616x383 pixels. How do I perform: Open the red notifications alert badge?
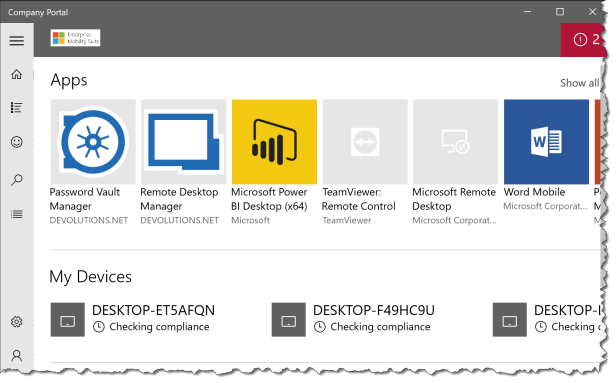click(x=583, y=40)
